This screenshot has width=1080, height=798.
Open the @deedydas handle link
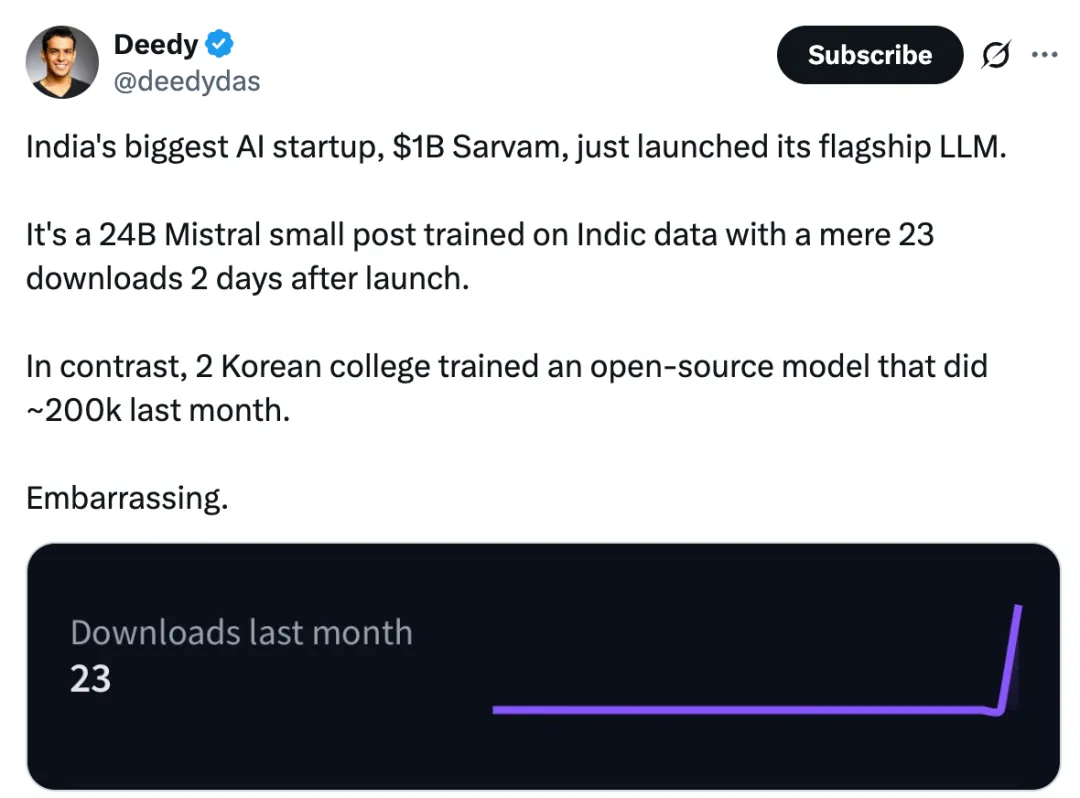(187, 81)
